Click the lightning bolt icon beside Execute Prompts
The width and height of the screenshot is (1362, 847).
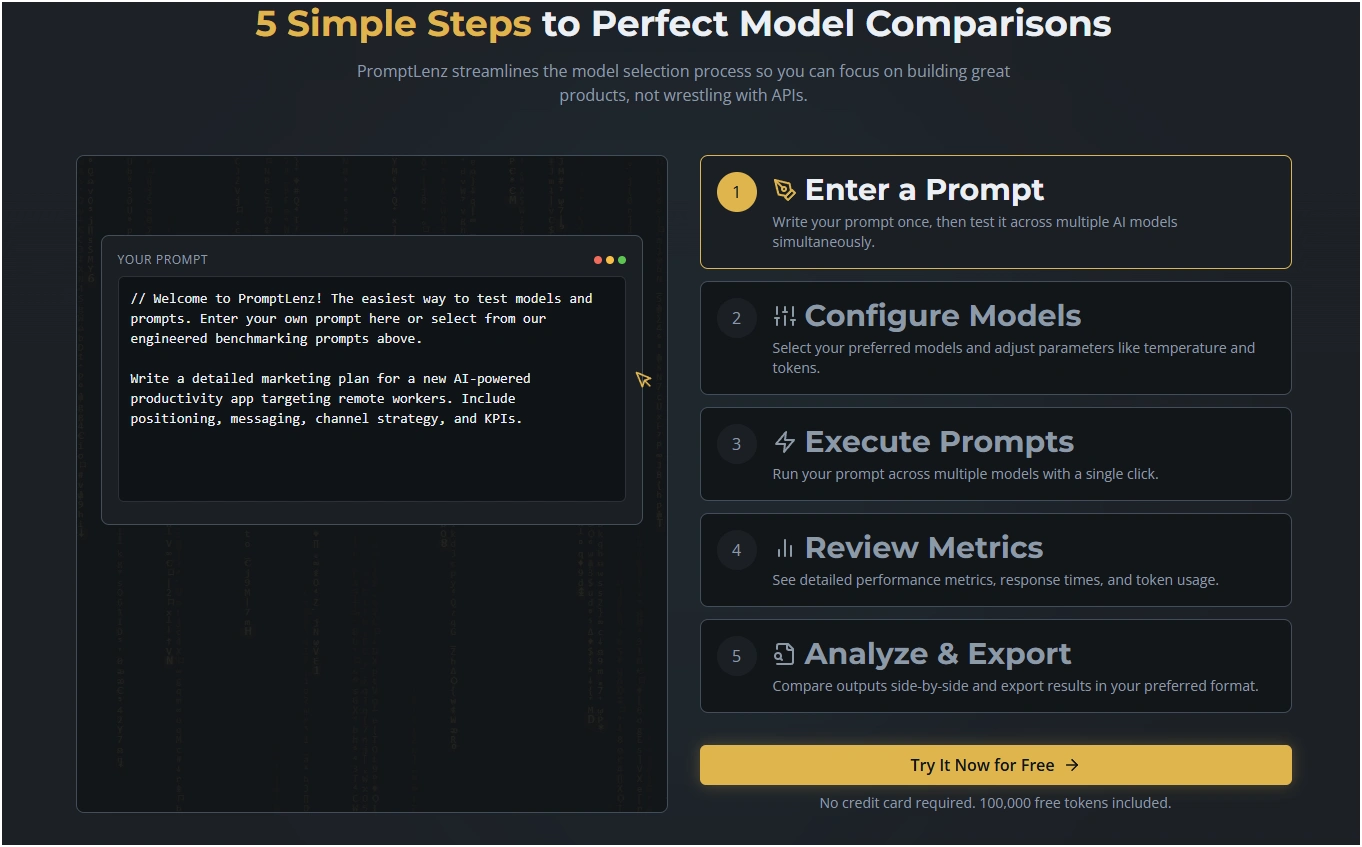click(785, 442)
